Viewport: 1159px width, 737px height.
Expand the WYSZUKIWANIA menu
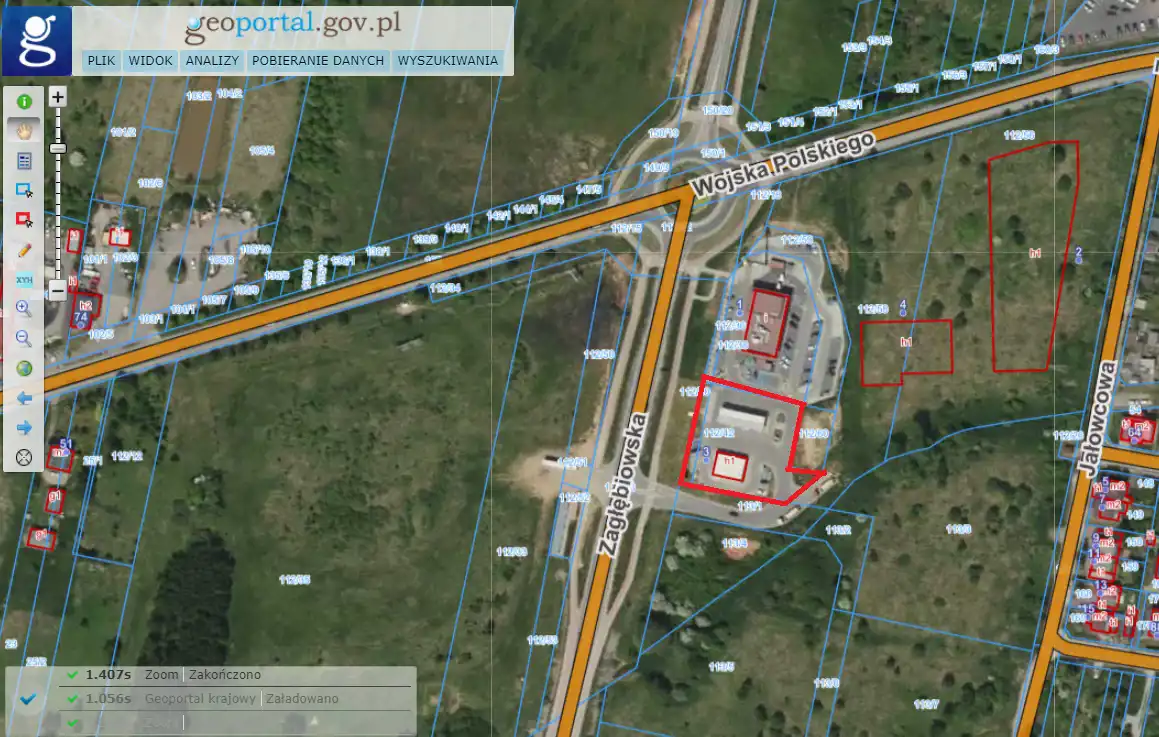447,61
